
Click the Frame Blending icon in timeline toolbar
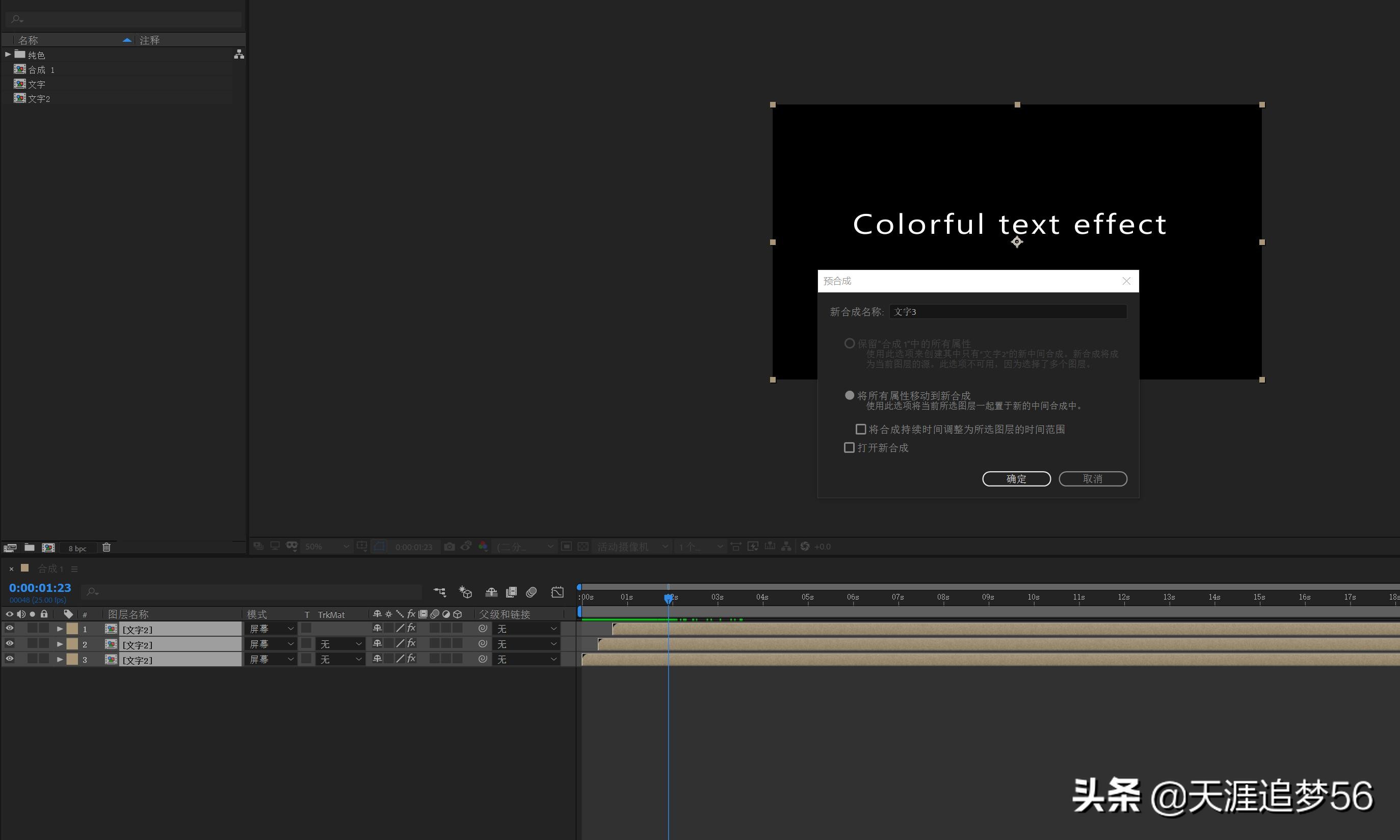(x=511, y=592)
